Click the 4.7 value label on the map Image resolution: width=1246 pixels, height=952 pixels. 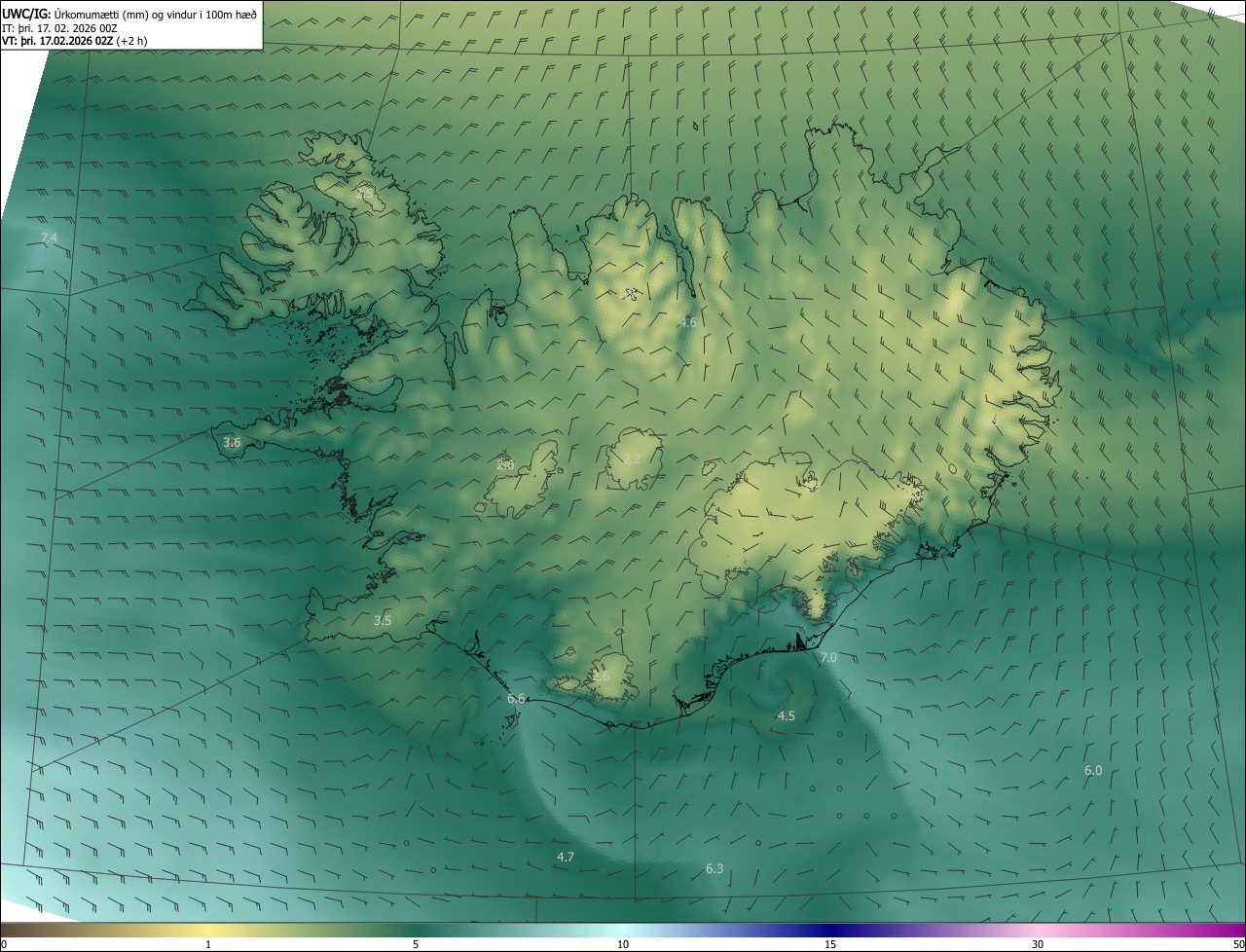[x=566, y=858]
